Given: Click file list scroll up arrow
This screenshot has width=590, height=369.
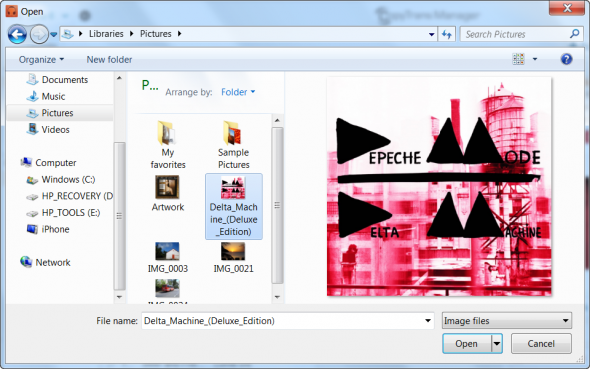Looking at the screenshot, I should tap(277, 120).
